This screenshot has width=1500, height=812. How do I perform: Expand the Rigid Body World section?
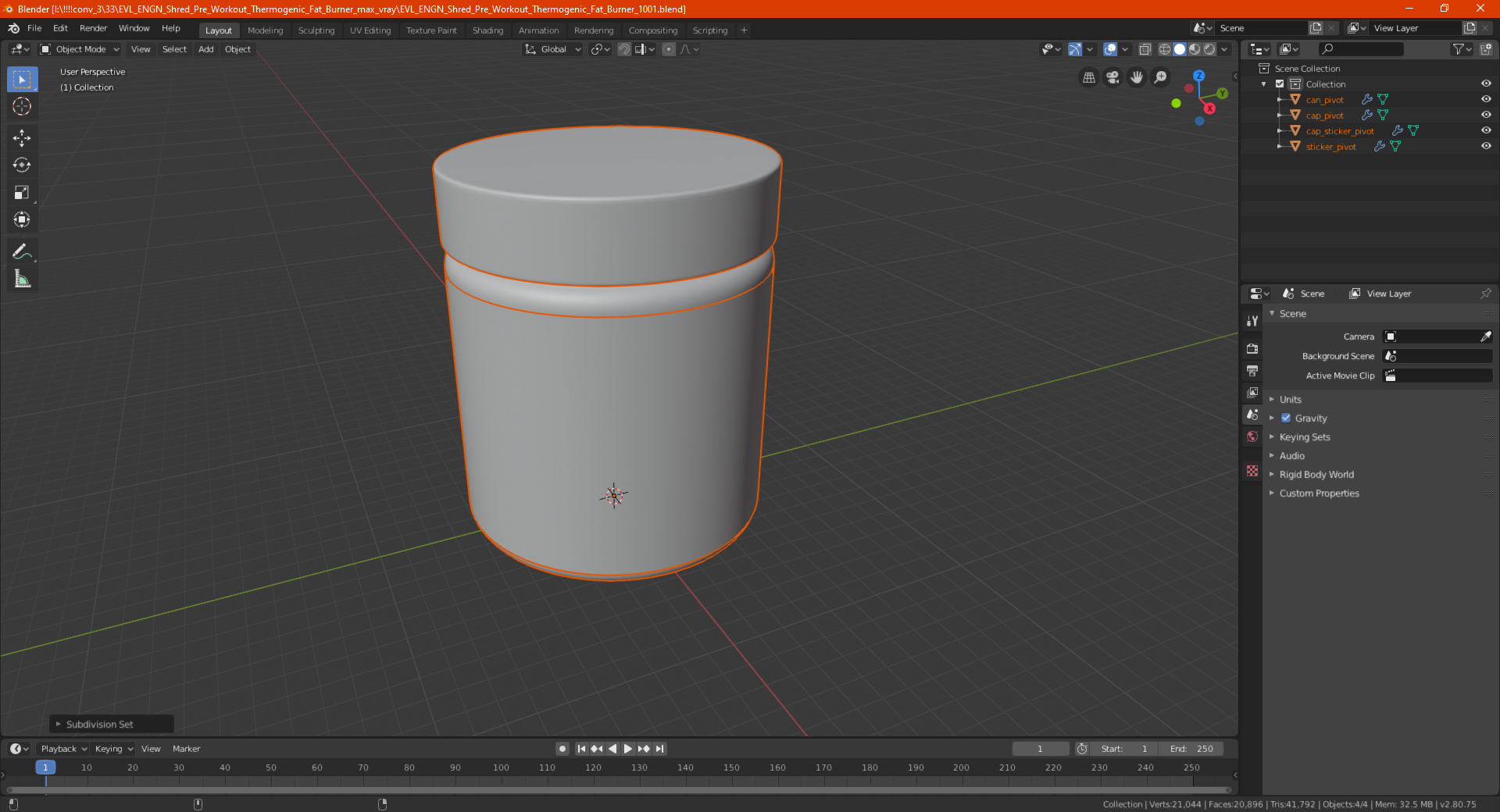point(1316,475)
